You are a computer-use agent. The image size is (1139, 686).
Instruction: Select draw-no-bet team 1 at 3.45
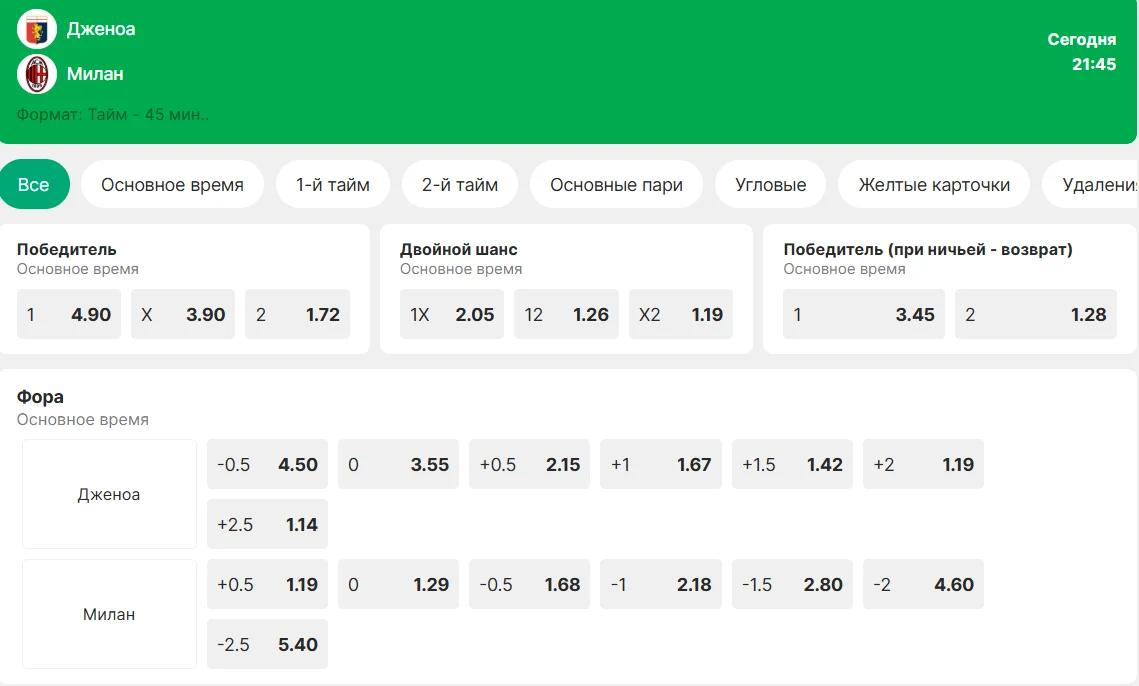click(863, 315)
